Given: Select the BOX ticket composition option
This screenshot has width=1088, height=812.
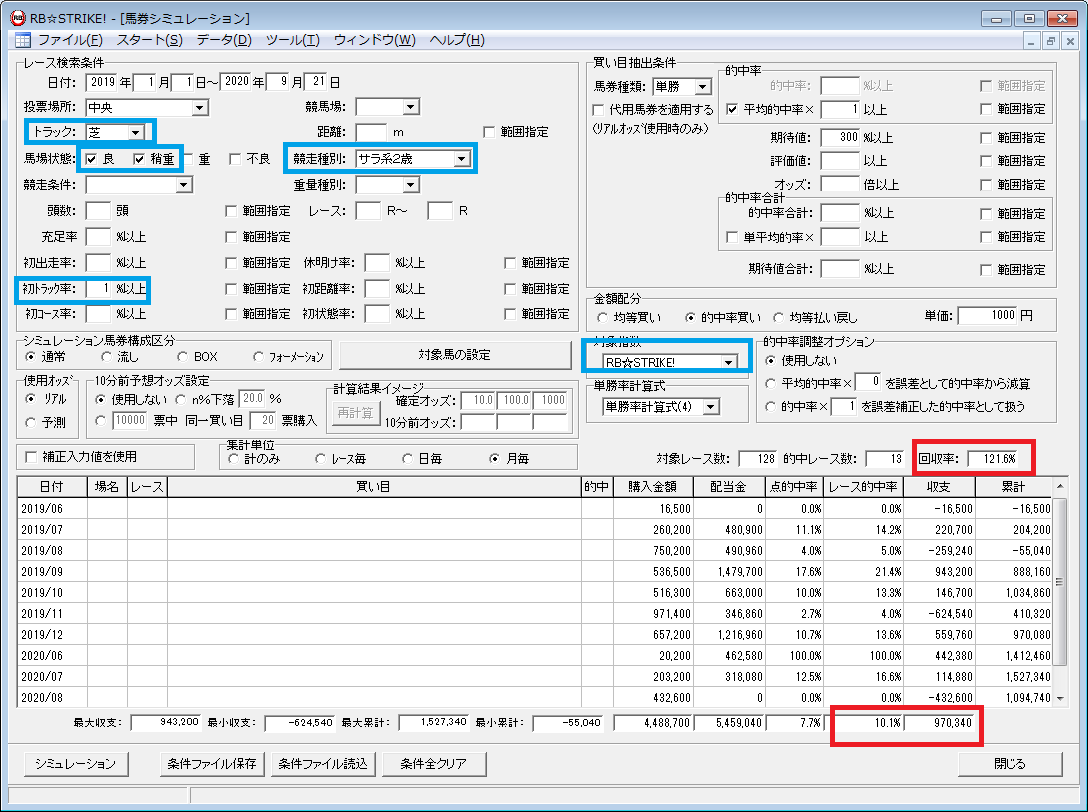Looking at the screenshot, I should 182,357.
